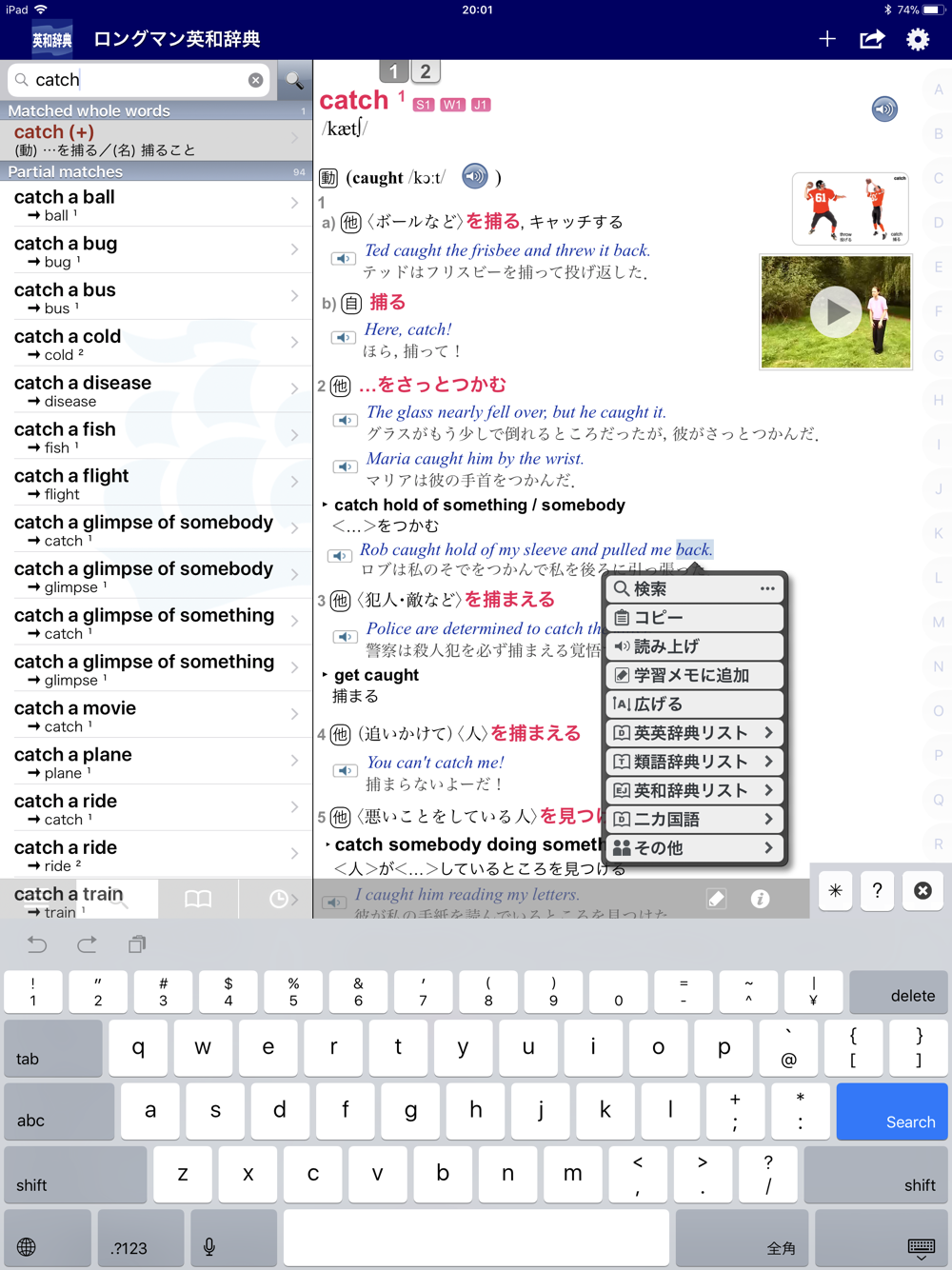Open catch a flight result
The height and width of the screenshot is (1270, 952).
[156, 483]
